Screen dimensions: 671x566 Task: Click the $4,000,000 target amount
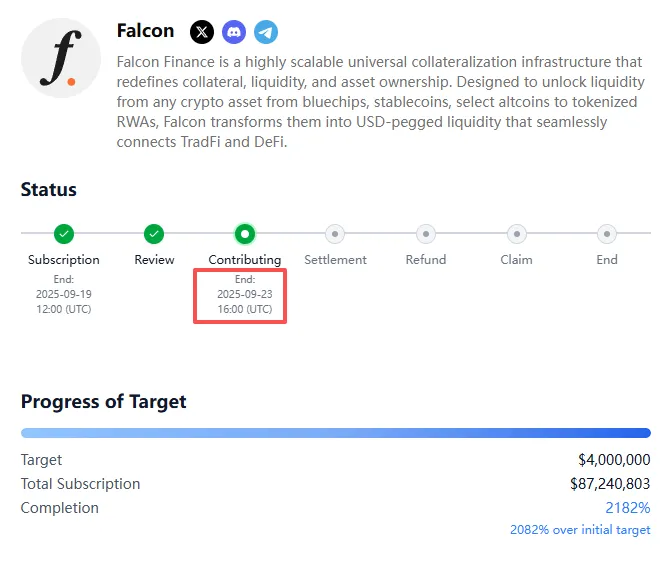coord(614,460)
